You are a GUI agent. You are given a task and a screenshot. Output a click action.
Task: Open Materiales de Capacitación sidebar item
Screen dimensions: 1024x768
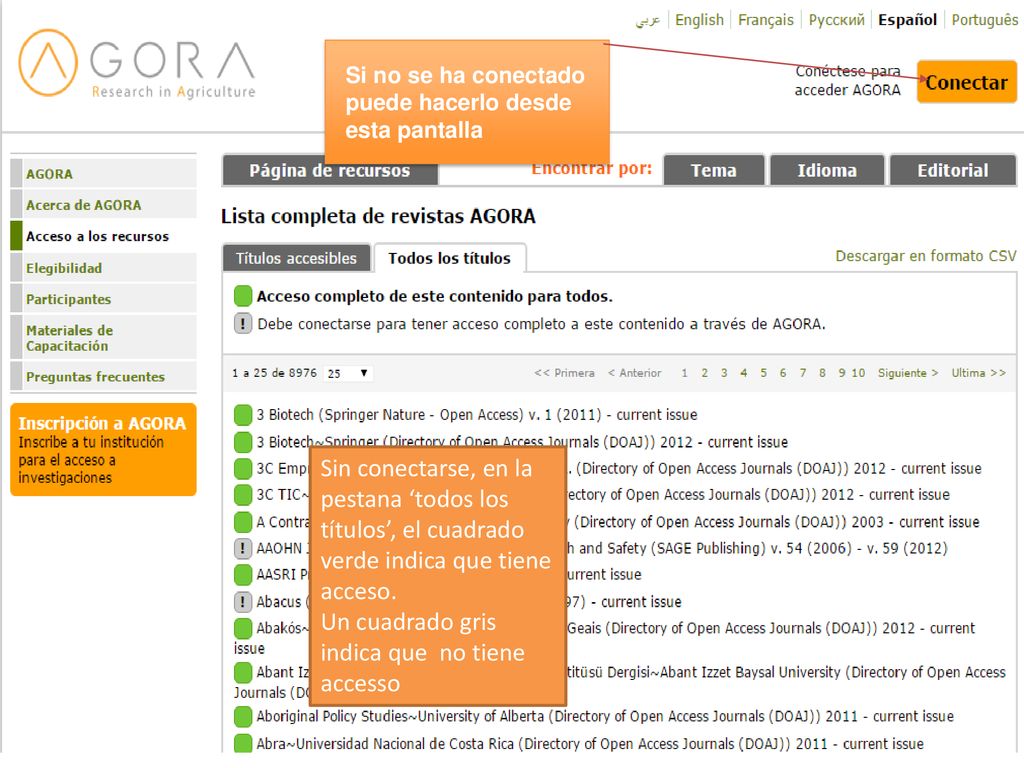click(x=104, y=338)
